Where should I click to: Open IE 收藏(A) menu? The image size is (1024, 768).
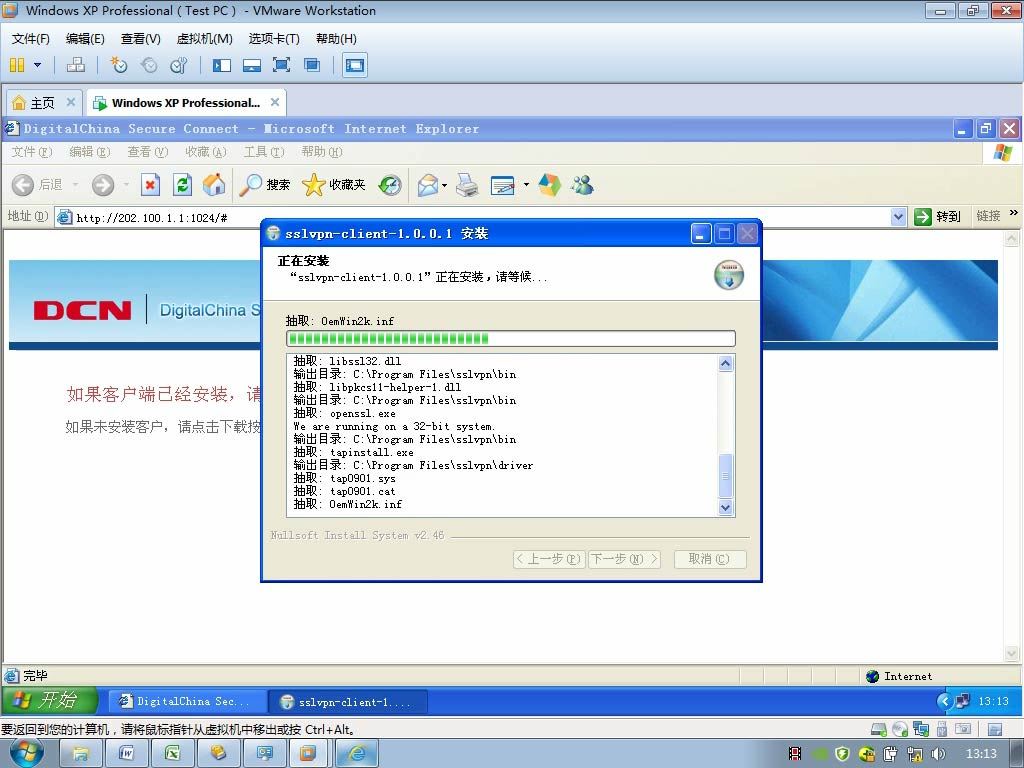tap(206, 152)
